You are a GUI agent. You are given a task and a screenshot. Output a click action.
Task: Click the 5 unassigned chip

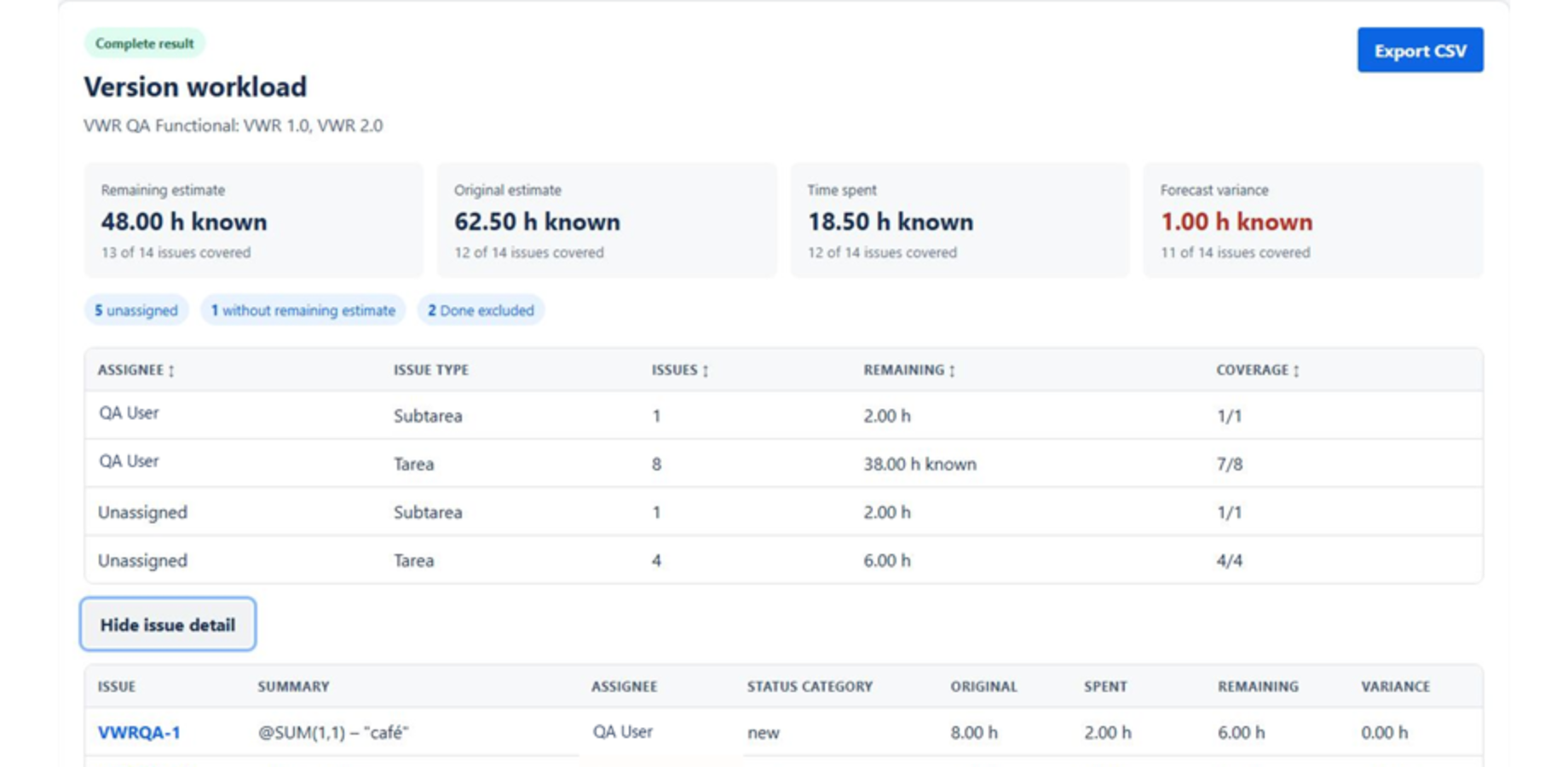tap(136, 310)
